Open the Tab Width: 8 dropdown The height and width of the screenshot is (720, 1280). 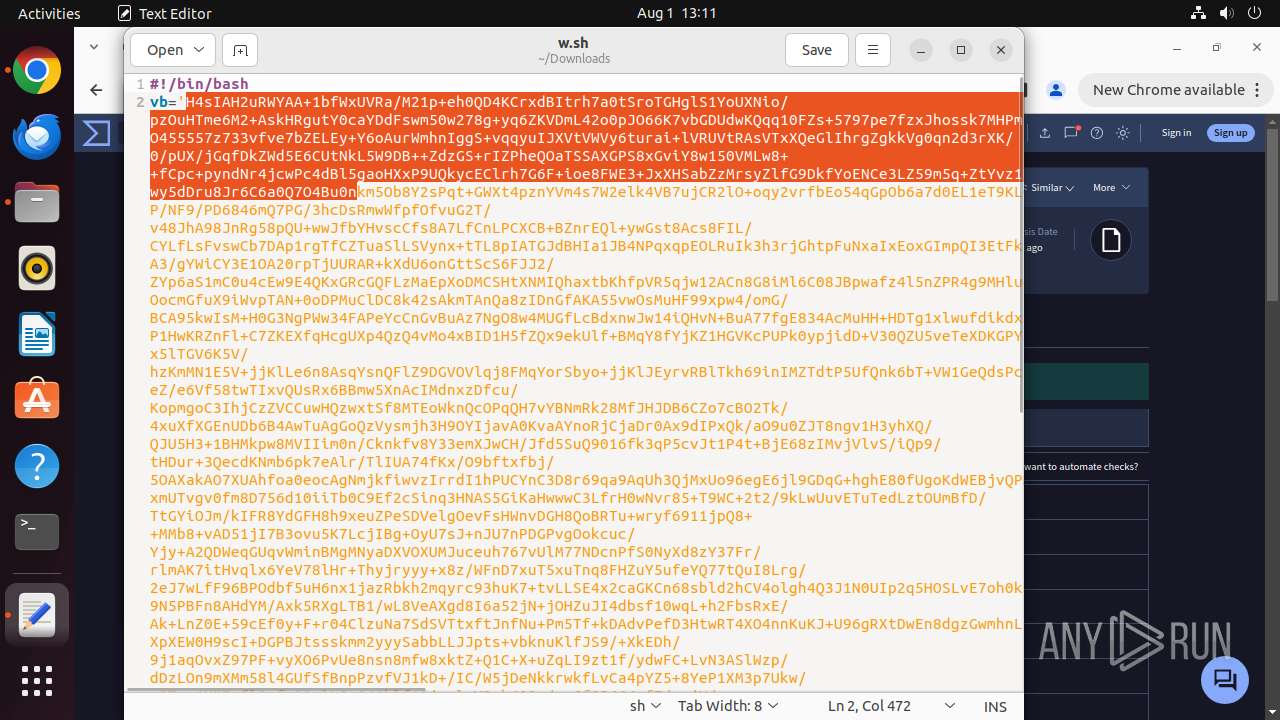click(x=729, y=706)
